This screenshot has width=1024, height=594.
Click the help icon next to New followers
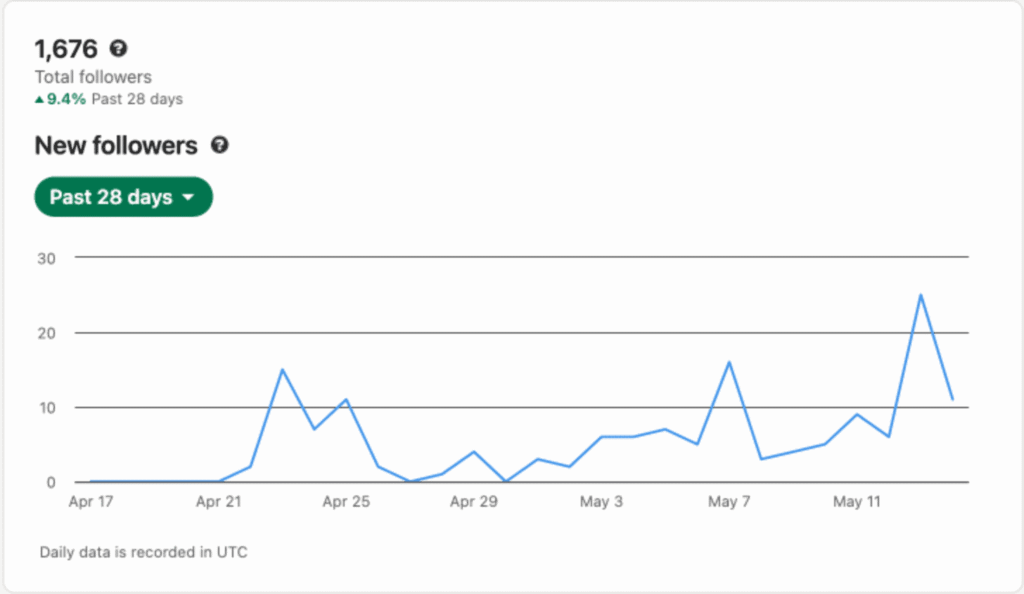click(x=220, y=145)
